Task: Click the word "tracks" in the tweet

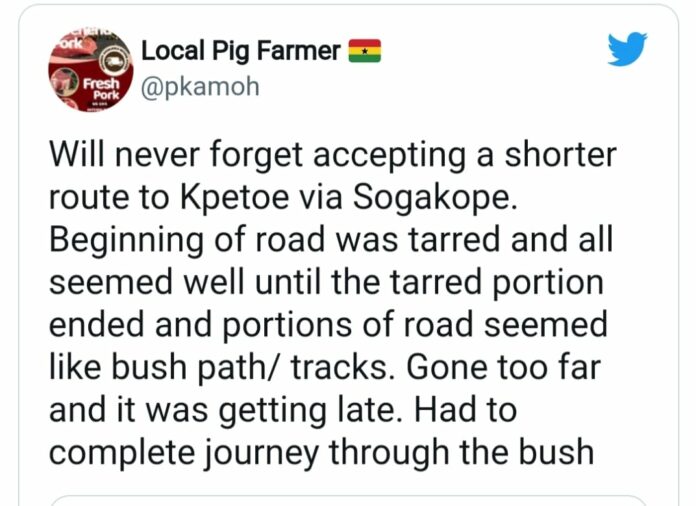Action: [348, 367]
